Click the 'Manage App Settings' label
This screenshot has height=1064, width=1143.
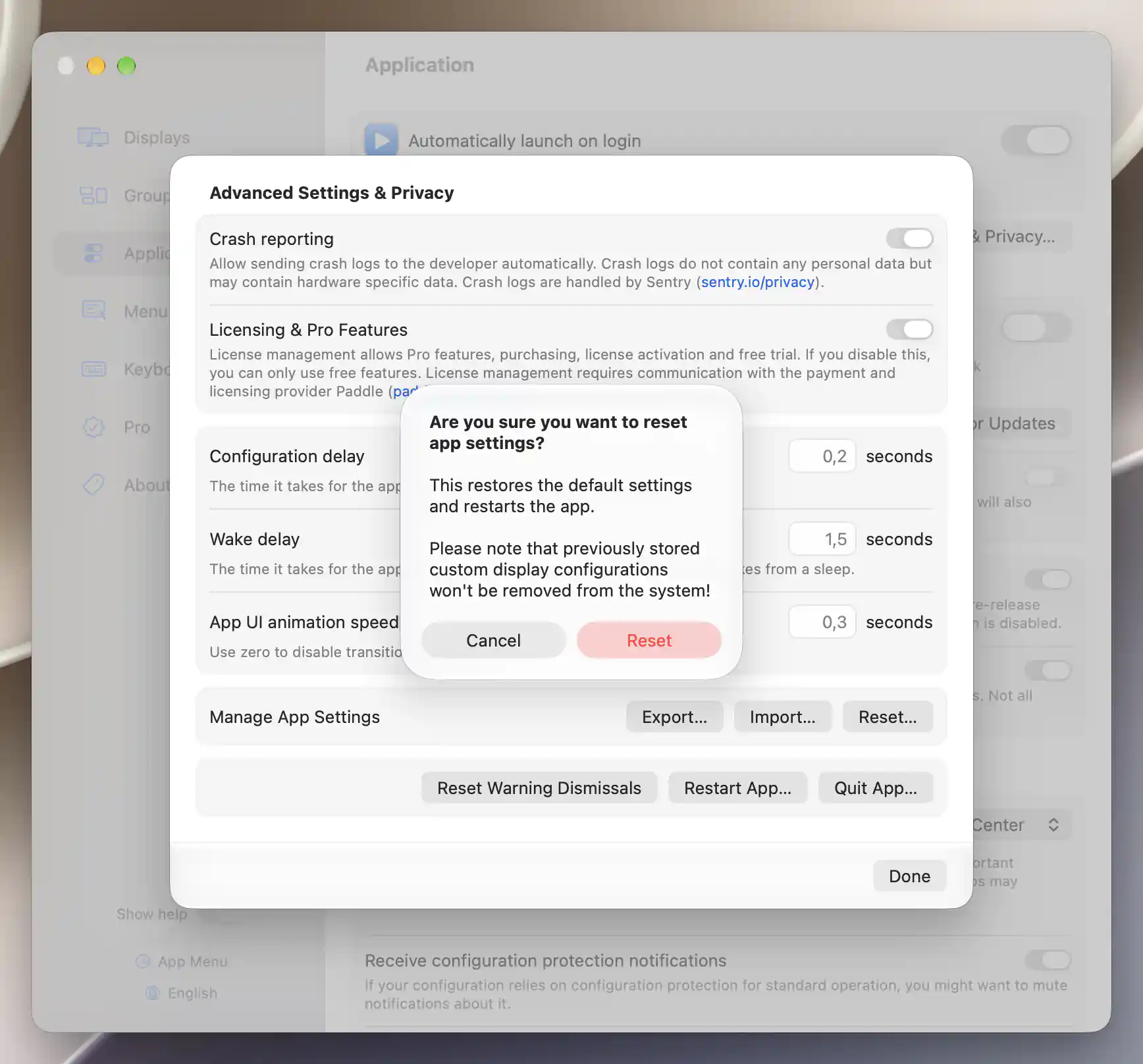click(294, 716)
